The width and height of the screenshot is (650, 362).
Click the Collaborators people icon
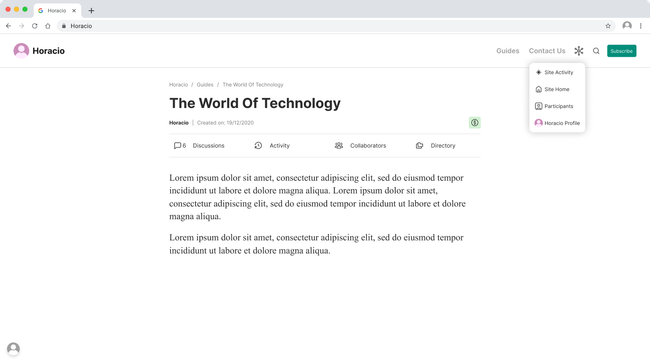pos(339,146)
